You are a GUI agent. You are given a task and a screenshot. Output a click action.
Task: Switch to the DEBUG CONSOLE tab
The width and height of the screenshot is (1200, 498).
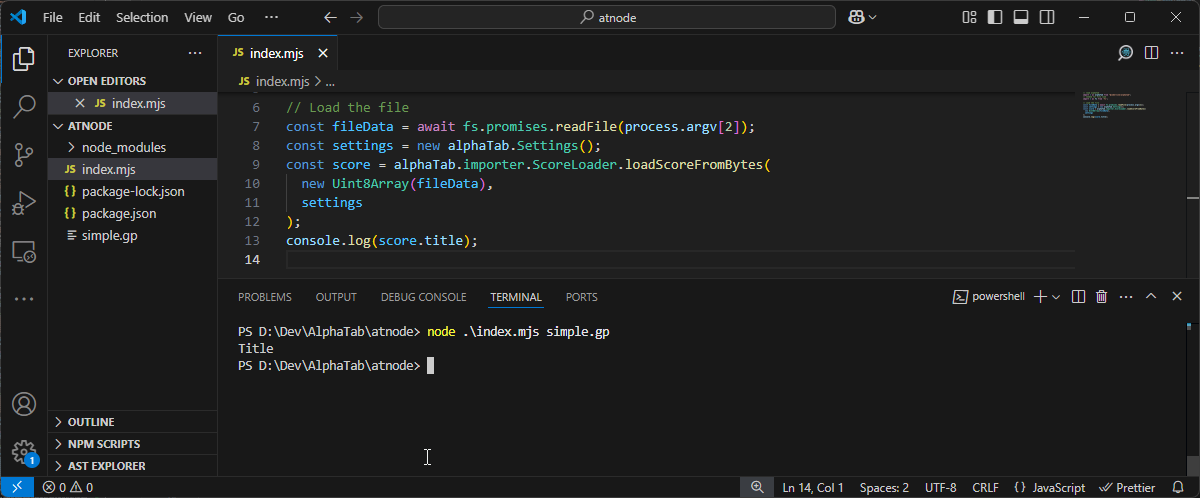tap(423, 297)
